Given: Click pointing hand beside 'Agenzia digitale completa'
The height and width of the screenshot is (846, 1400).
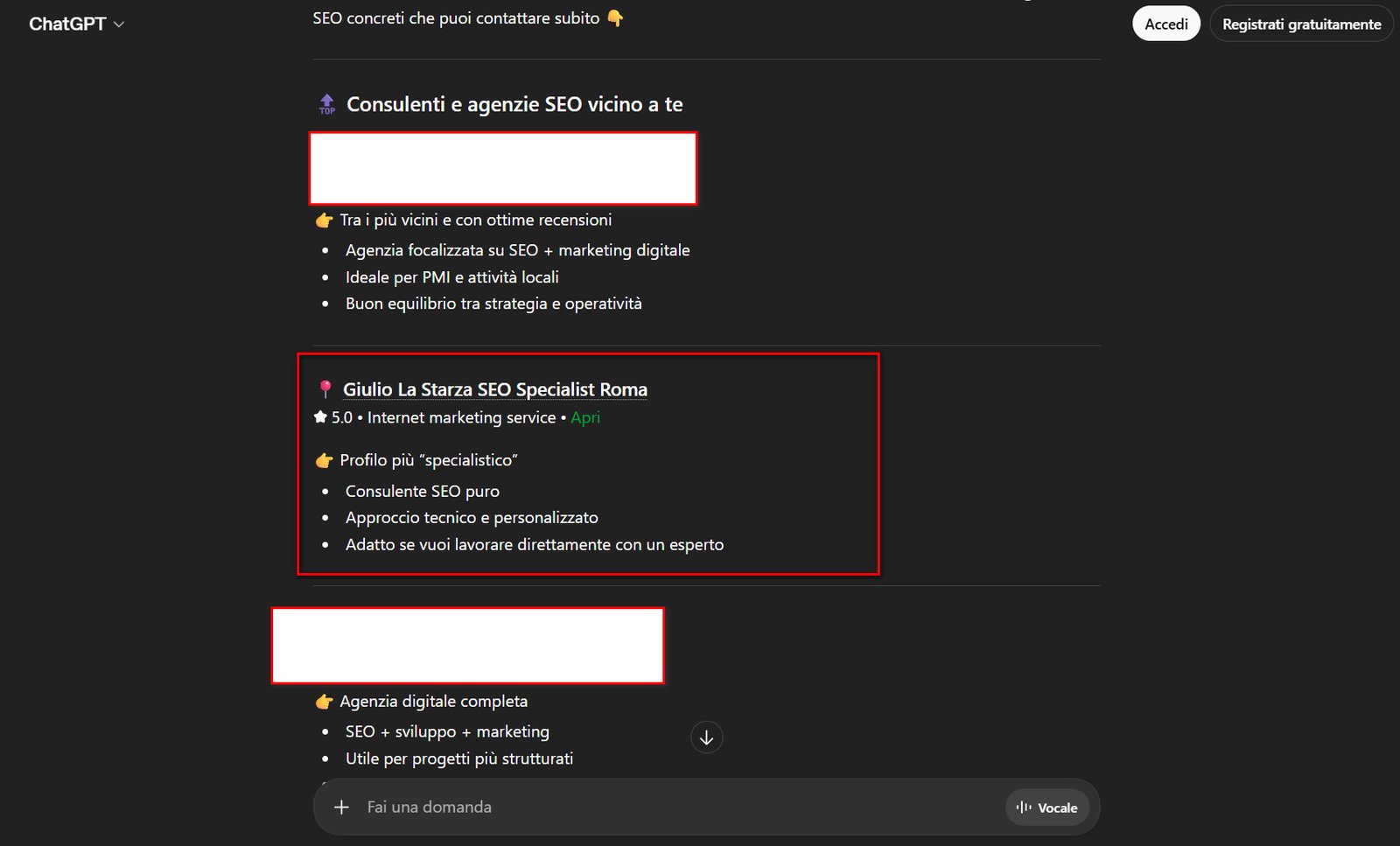Looking at the screenshot, I should point(325,702).
